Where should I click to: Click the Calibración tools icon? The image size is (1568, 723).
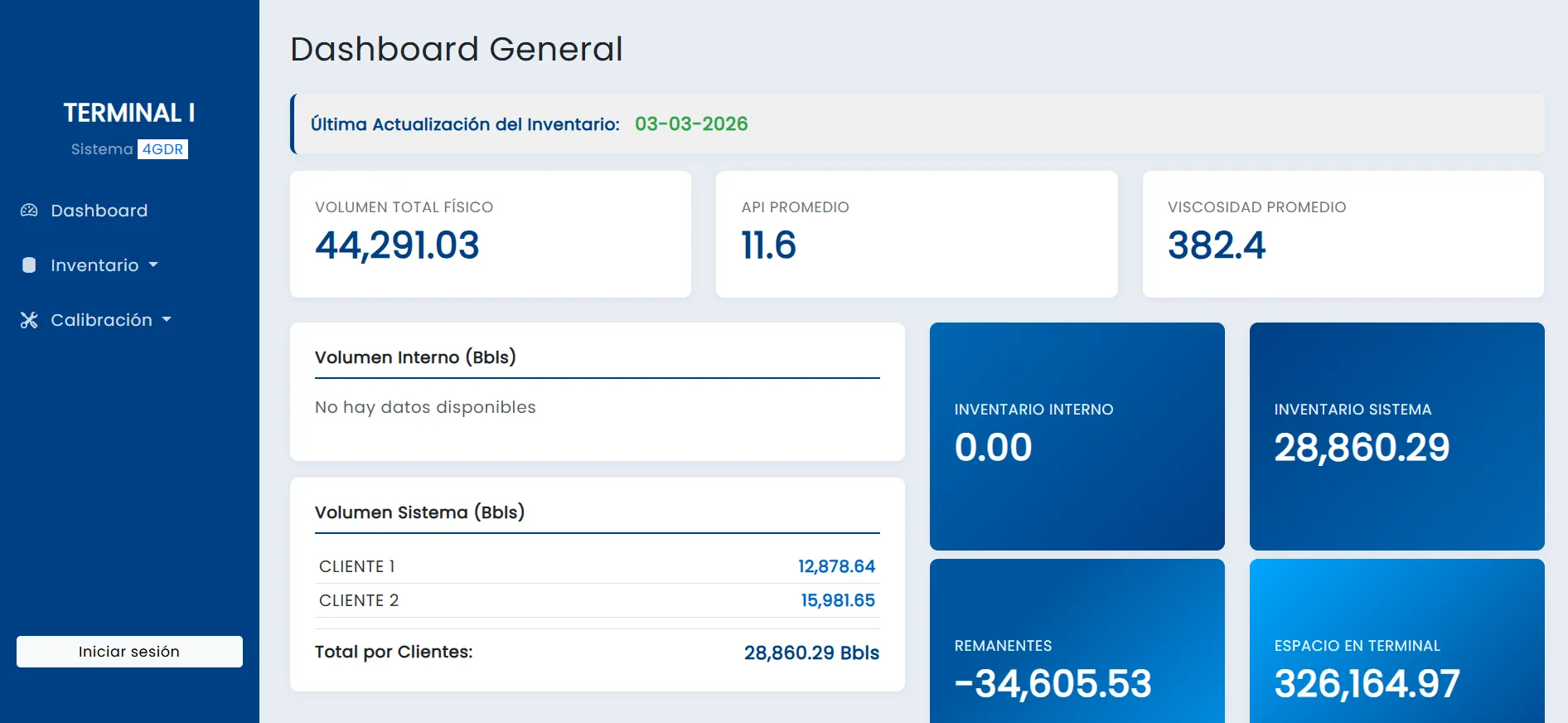pyautogui.click(x=29, y=320)
